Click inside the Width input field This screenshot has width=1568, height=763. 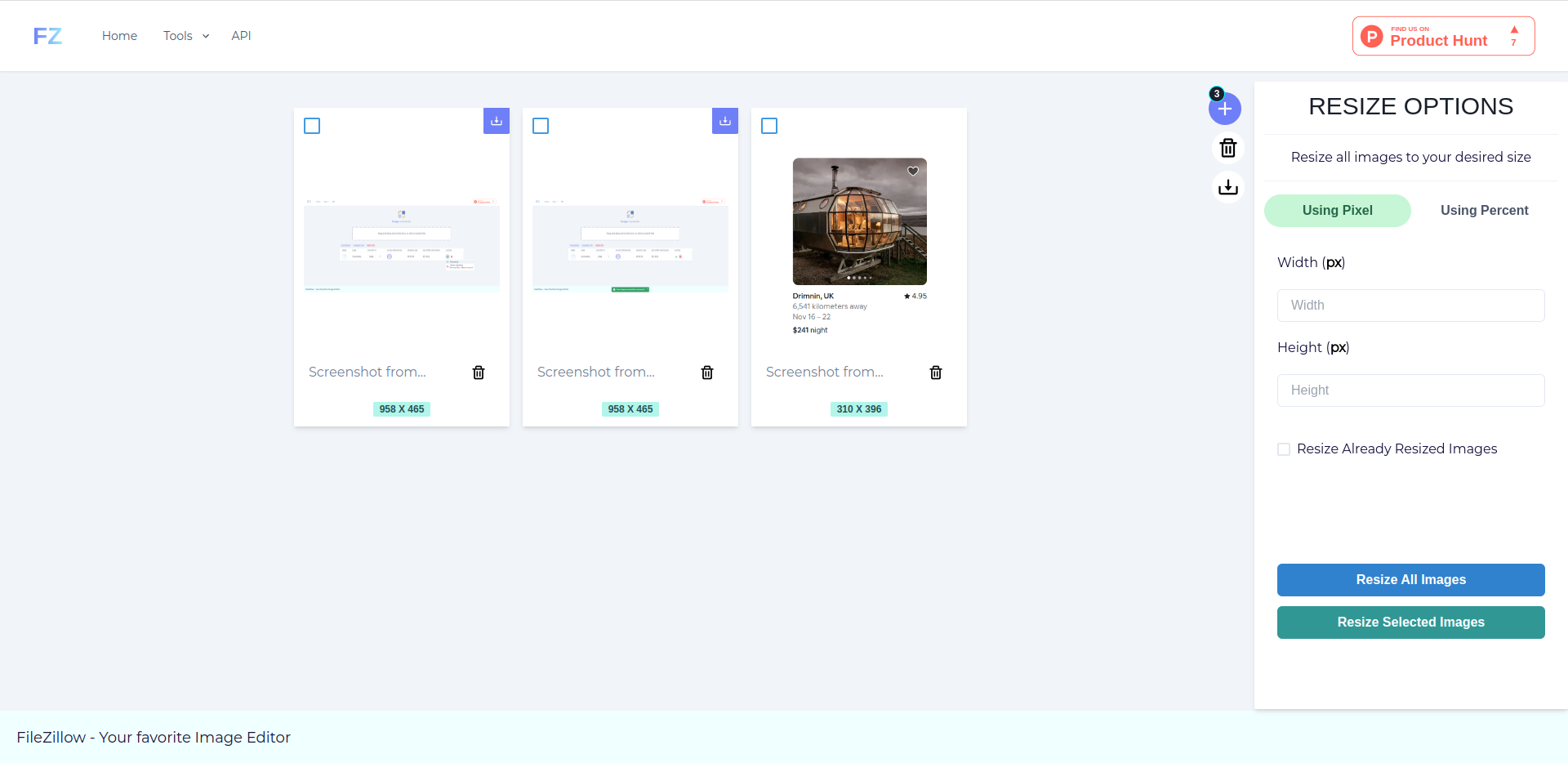pyautogui.click(x=1410, y=305)
